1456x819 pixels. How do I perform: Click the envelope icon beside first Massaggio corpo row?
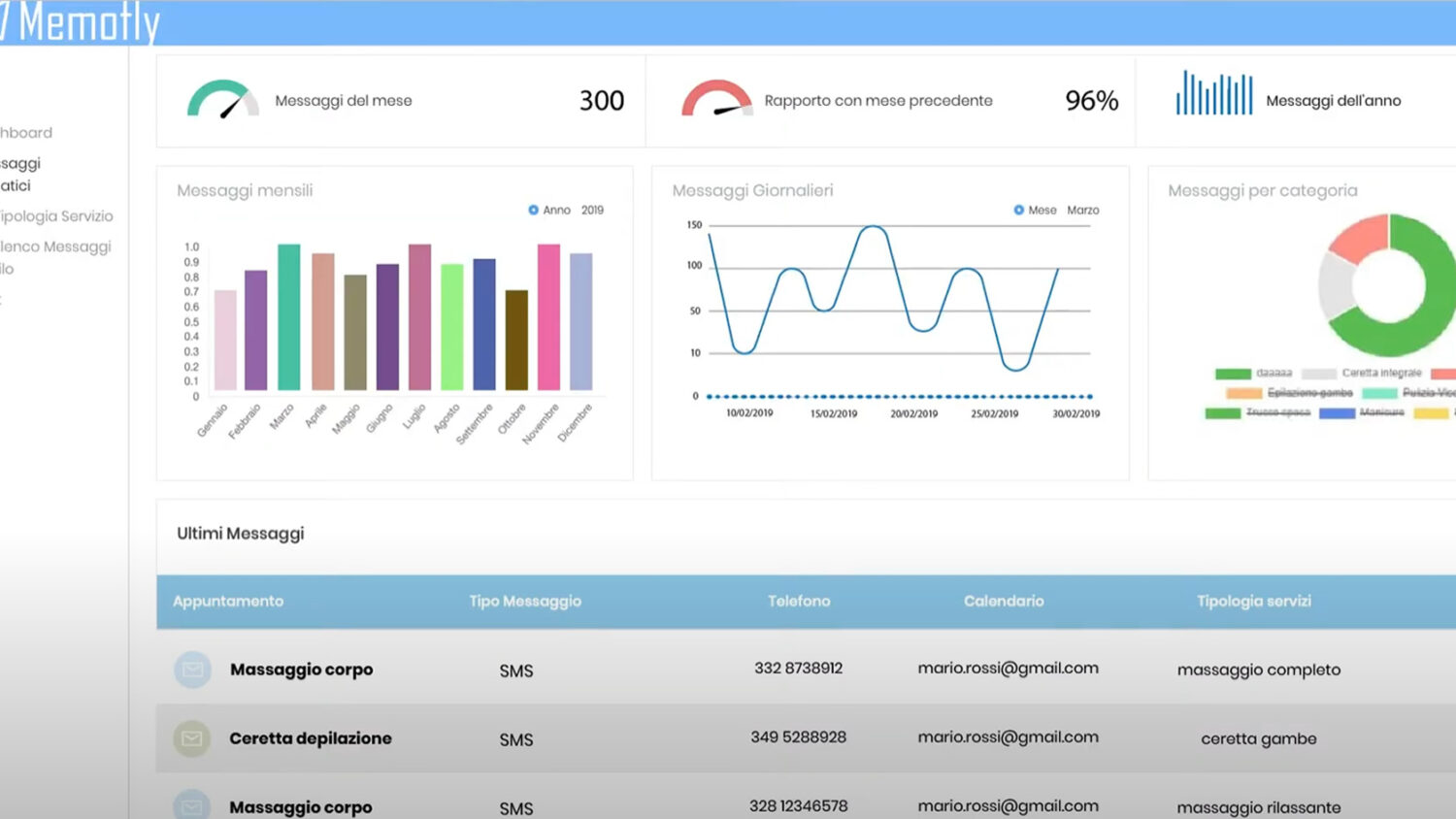click(x=192, y=670)
